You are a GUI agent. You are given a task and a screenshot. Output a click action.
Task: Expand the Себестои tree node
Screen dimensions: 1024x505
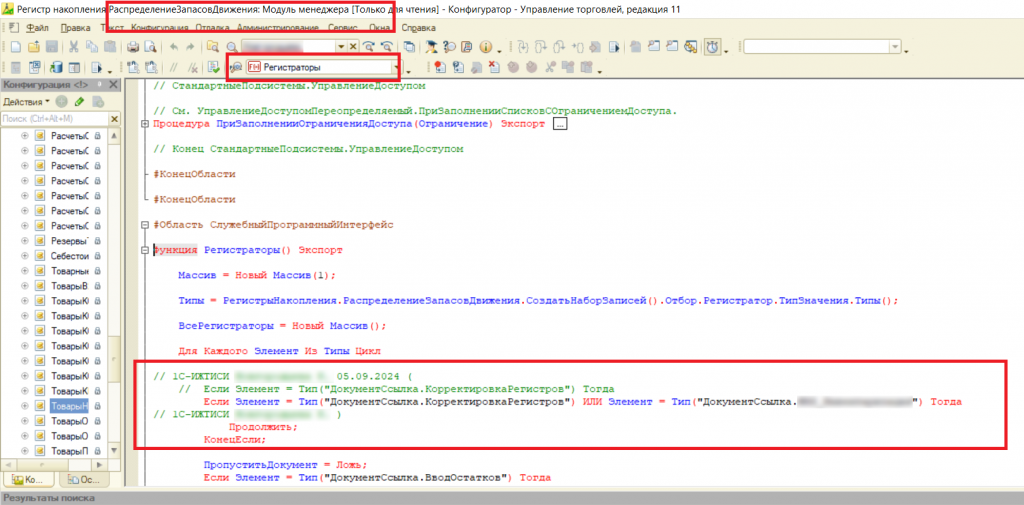[25, 256]
